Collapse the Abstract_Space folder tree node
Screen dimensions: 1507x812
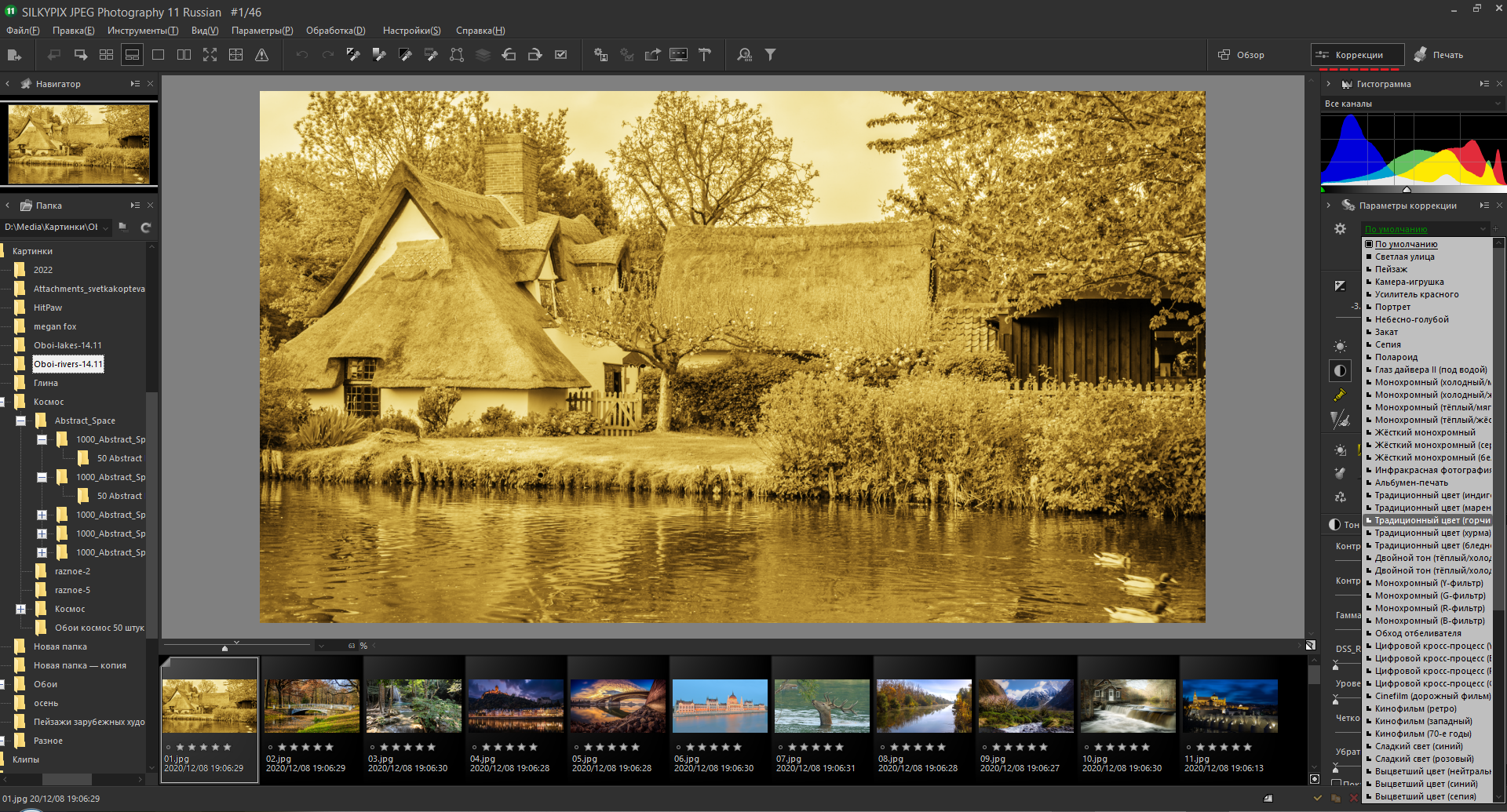[21, 421]
